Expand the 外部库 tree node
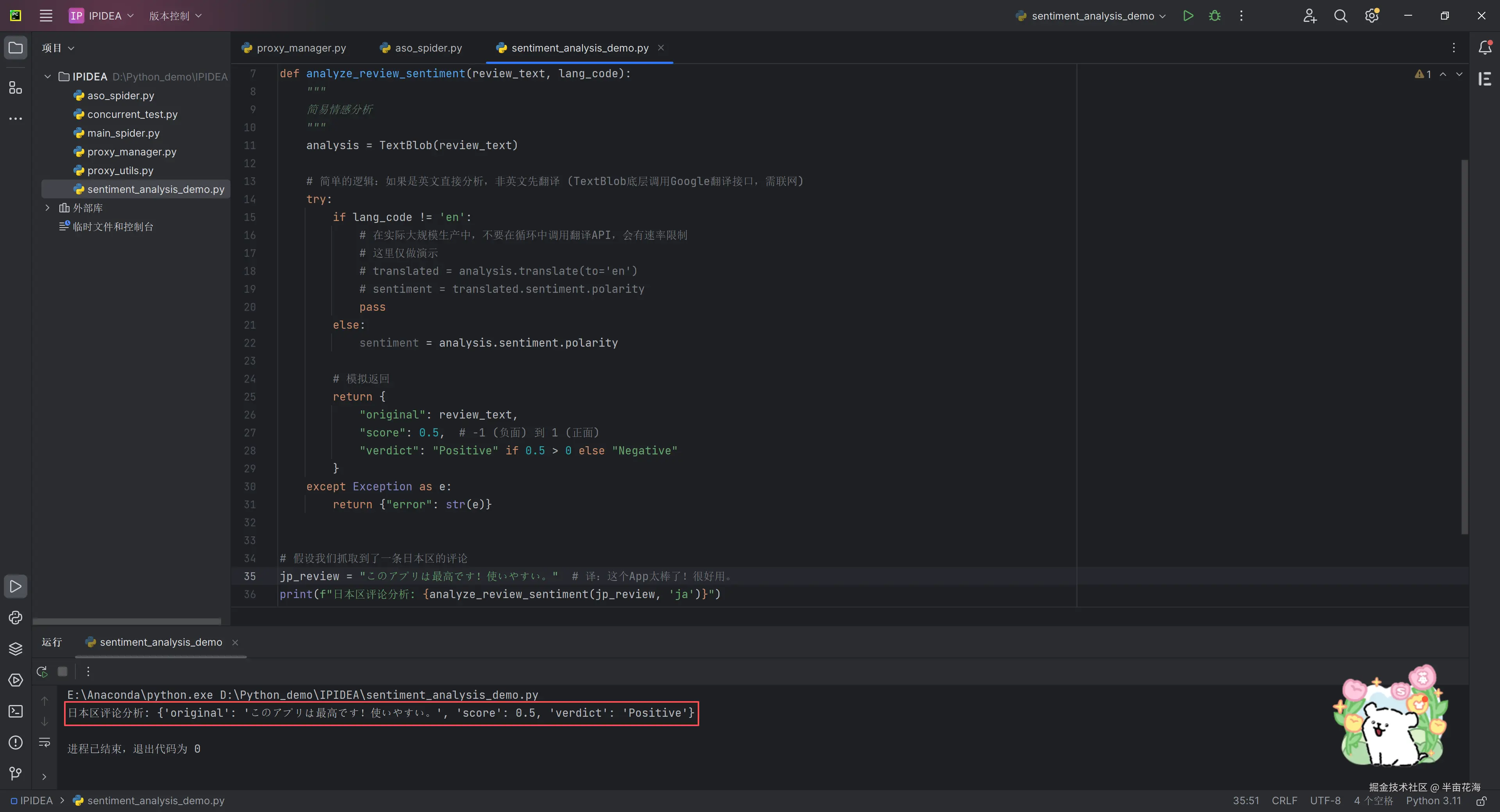Image resolution: width=1500 pixels, height=812 pixels. tap(48, 208)
